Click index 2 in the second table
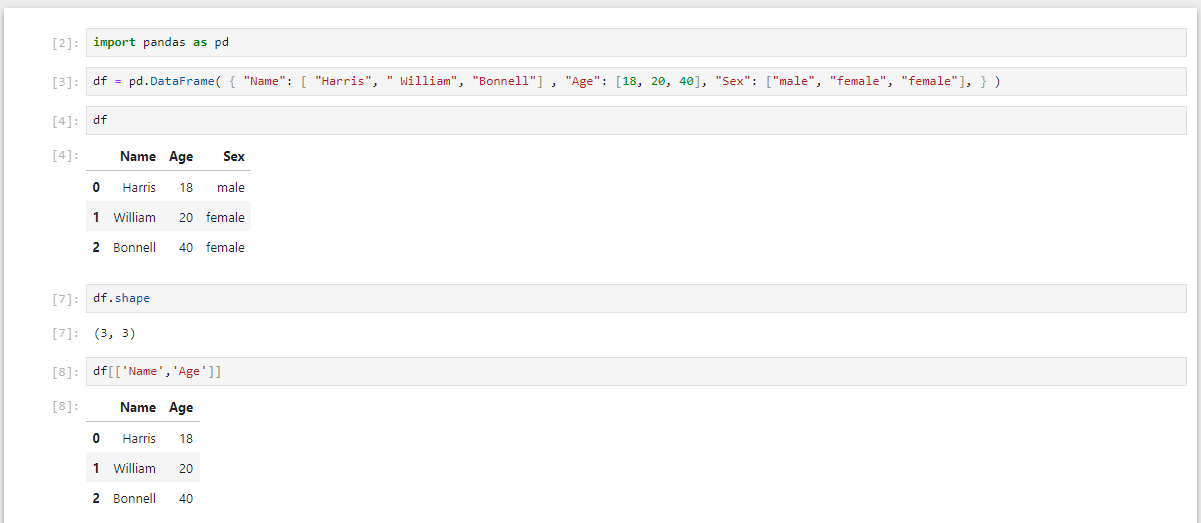The height and width of the screenshot is (523, 1201). pos(96,498)
